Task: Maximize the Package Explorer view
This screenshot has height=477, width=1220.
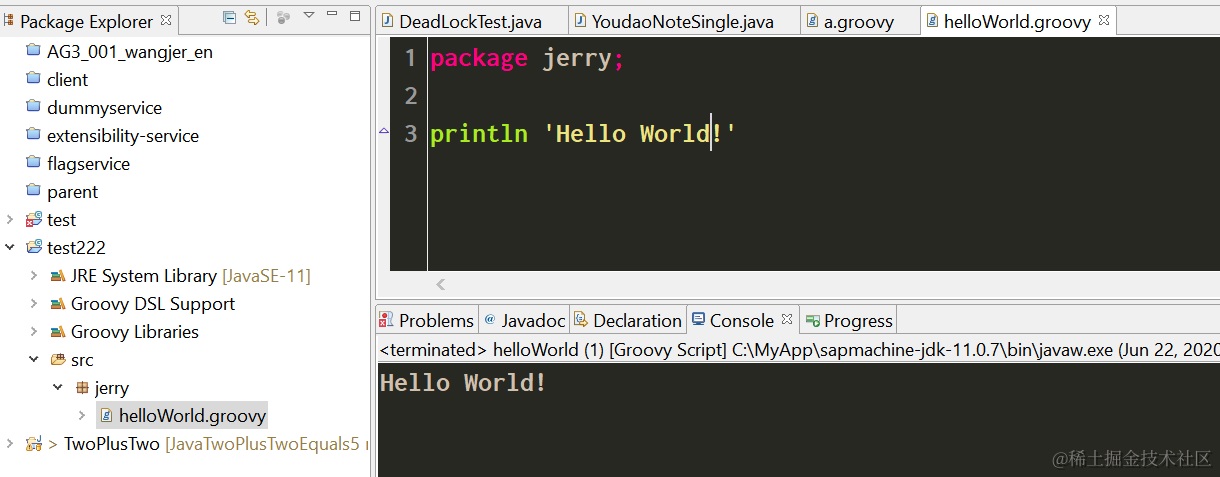Action: (x=355, y=16)
